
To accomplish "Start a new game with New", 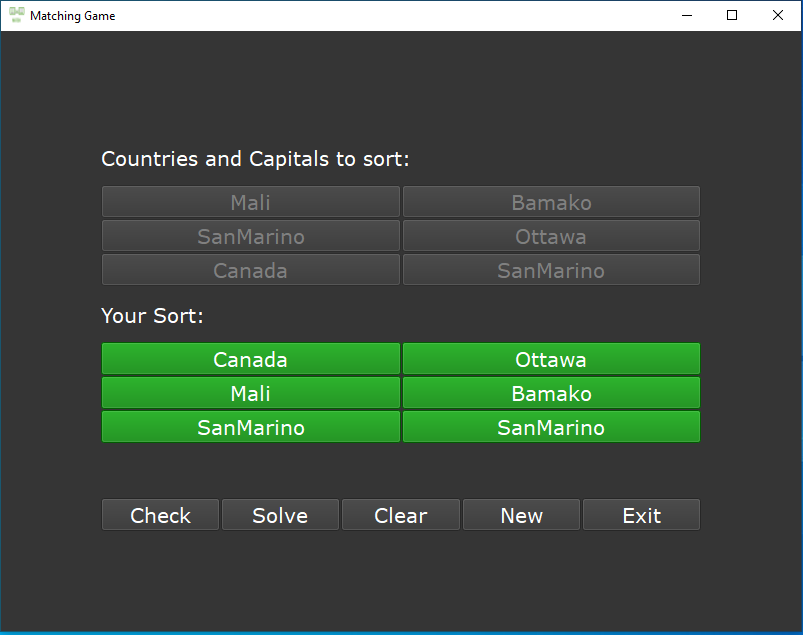I will point(521,515).
